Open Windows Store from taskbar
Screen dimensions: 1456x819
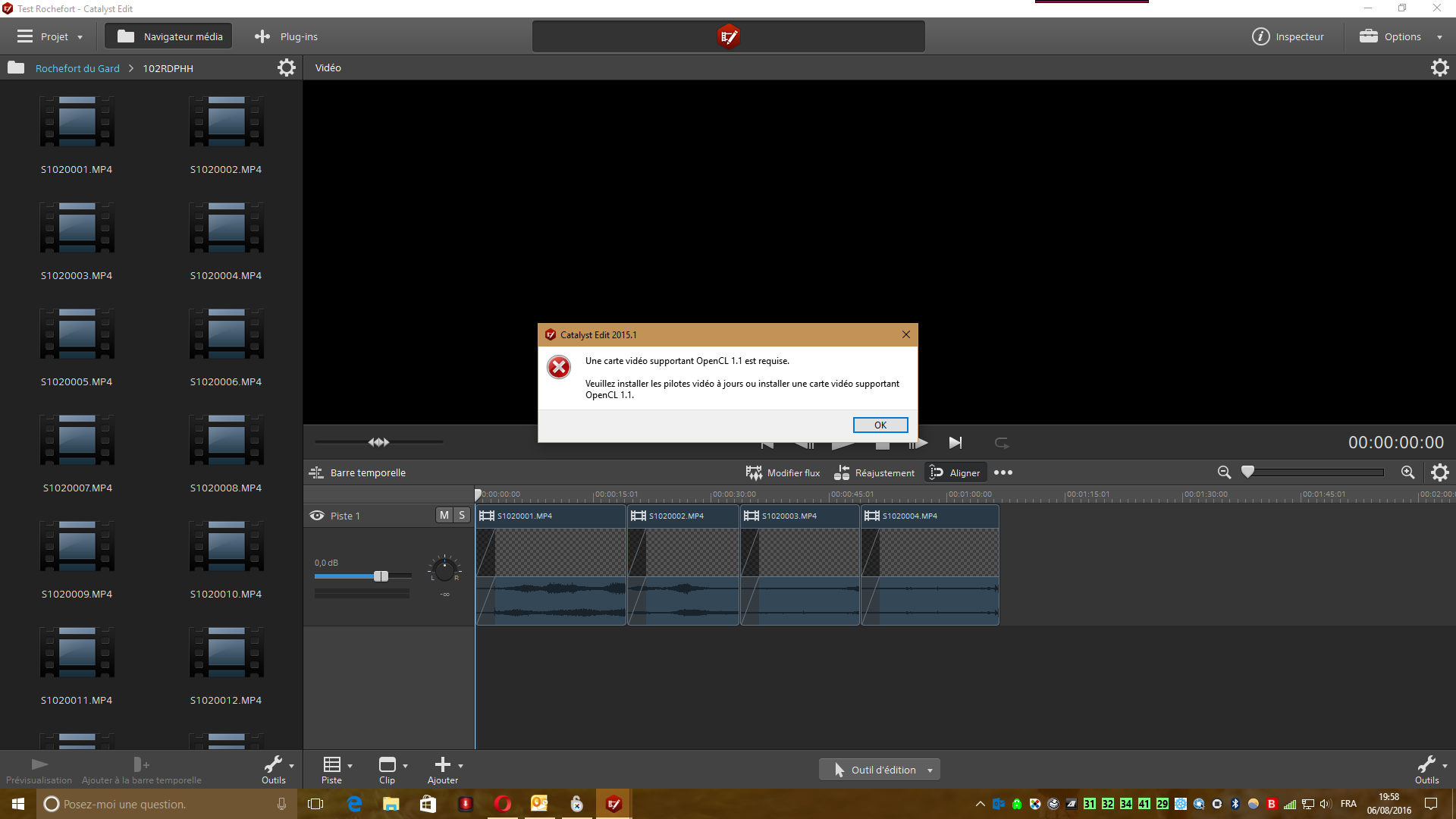click(428, 804)
